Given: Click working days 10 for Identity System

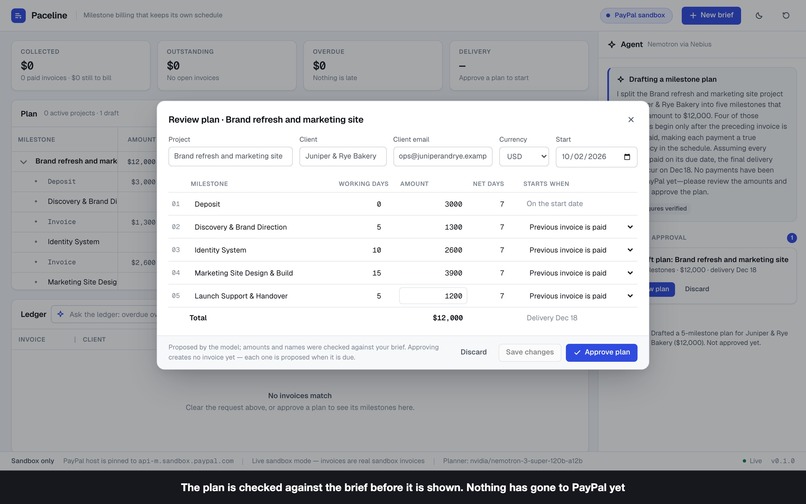Looking at the screenshot, I should [x=376, y=250].
